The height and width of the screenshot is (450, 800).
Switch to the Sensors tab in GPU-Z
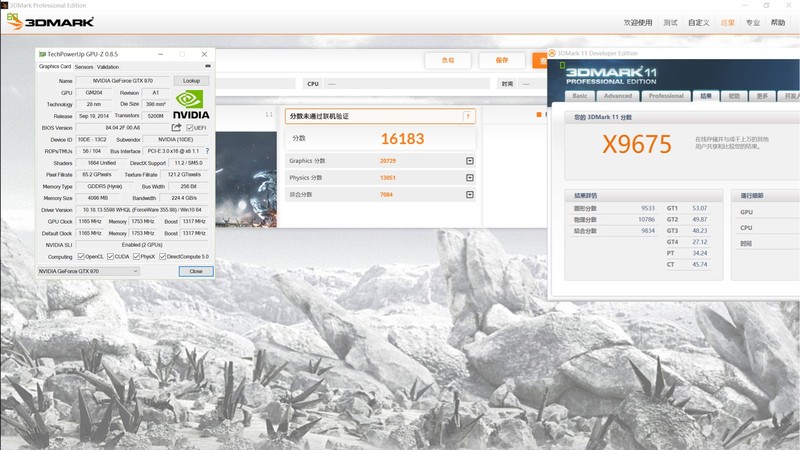pyautogui.click(x=84, y=67)
